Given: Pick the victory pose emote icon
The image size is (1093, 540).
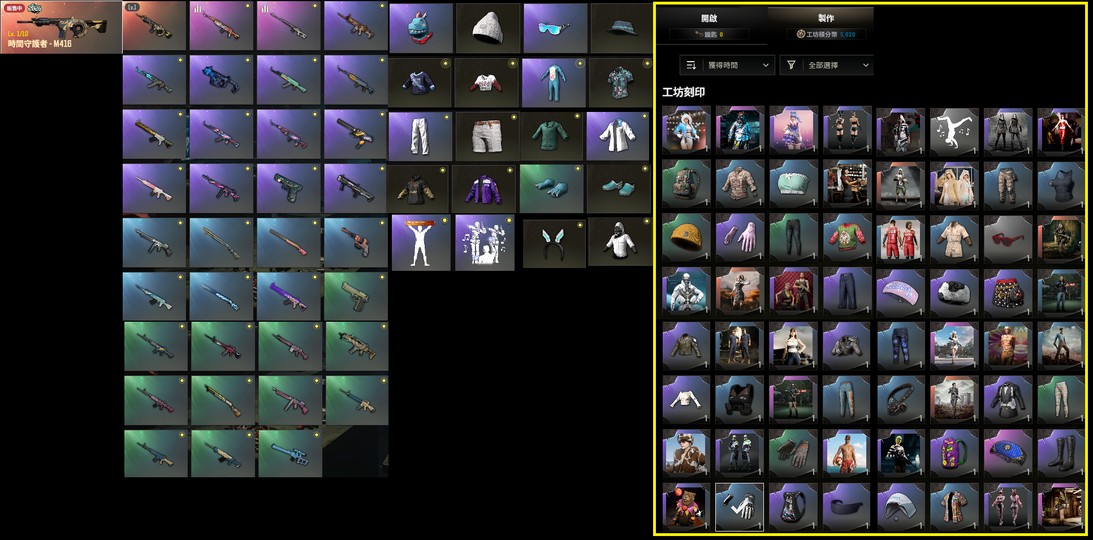Looking at the screenshot, I should pyautogui.click(x=420, y=242).
